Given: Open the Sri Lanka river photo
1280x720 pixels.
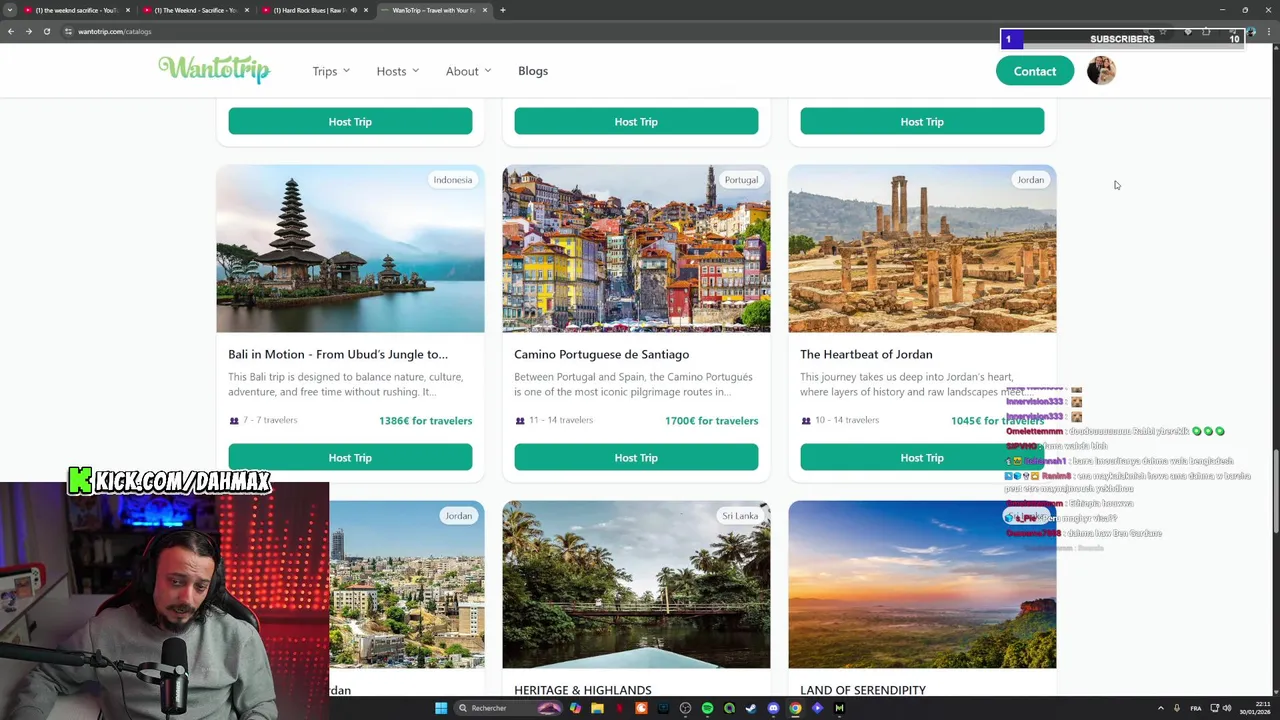Looking at the screenshot, I should [636, 585].
